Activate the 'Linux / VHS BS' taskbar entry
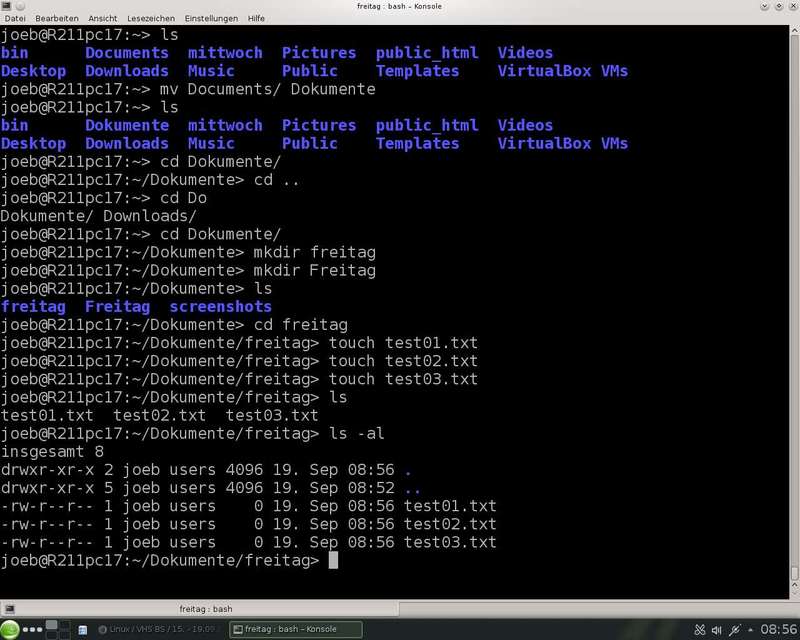Image resolution: width=800 pixels, height=640 pixels. (x=158, y=629)
